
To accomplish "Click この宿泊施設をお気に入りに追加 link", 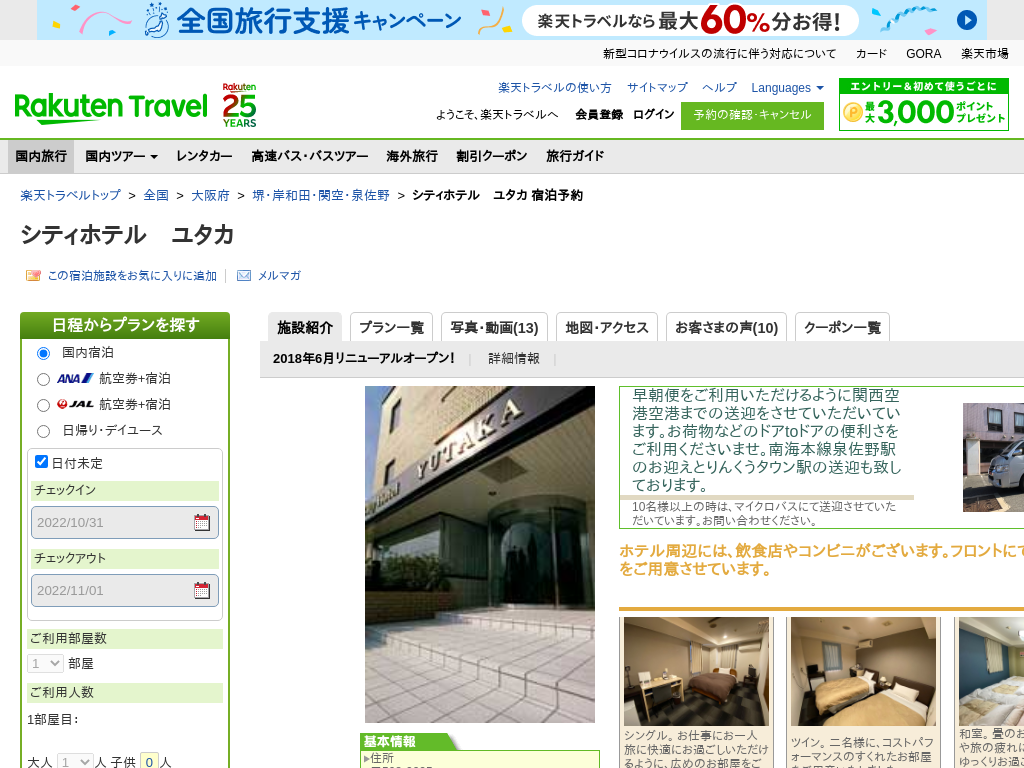I will [132, 276].
